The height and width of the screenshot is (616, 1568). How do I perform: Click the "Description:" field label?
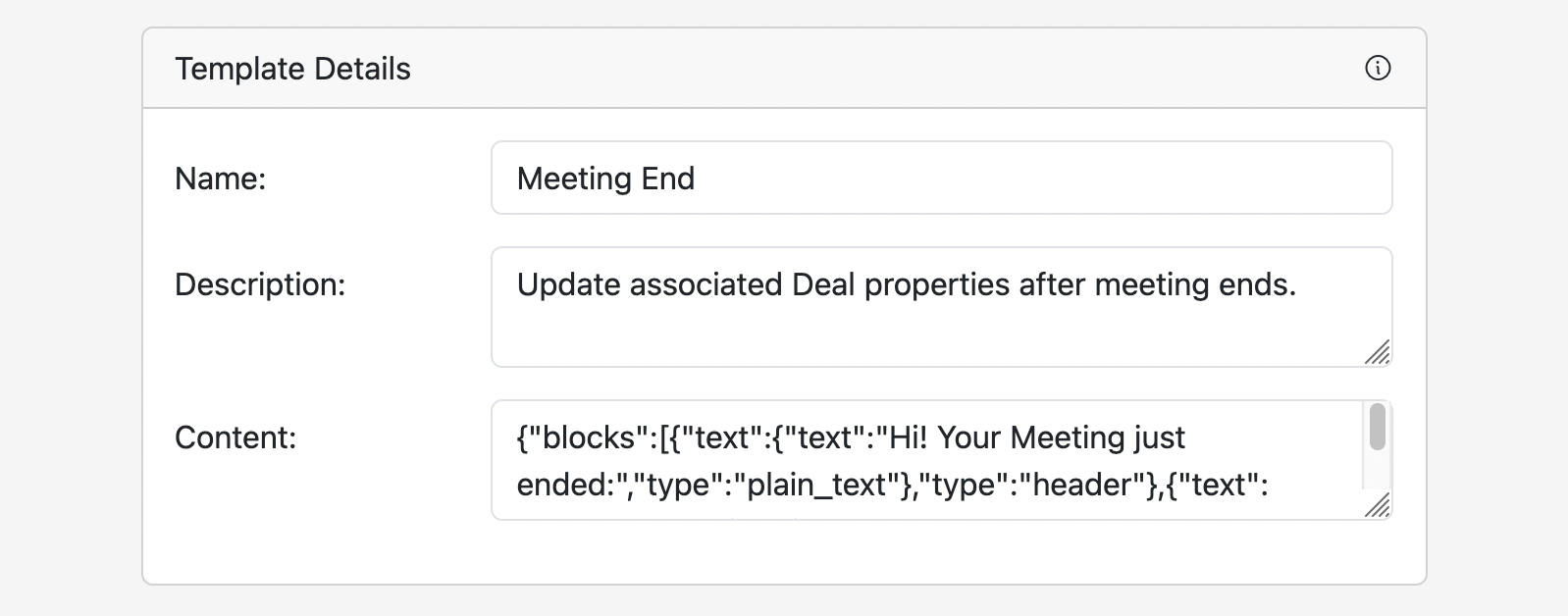pyautogui.click(x=260, y=284)
